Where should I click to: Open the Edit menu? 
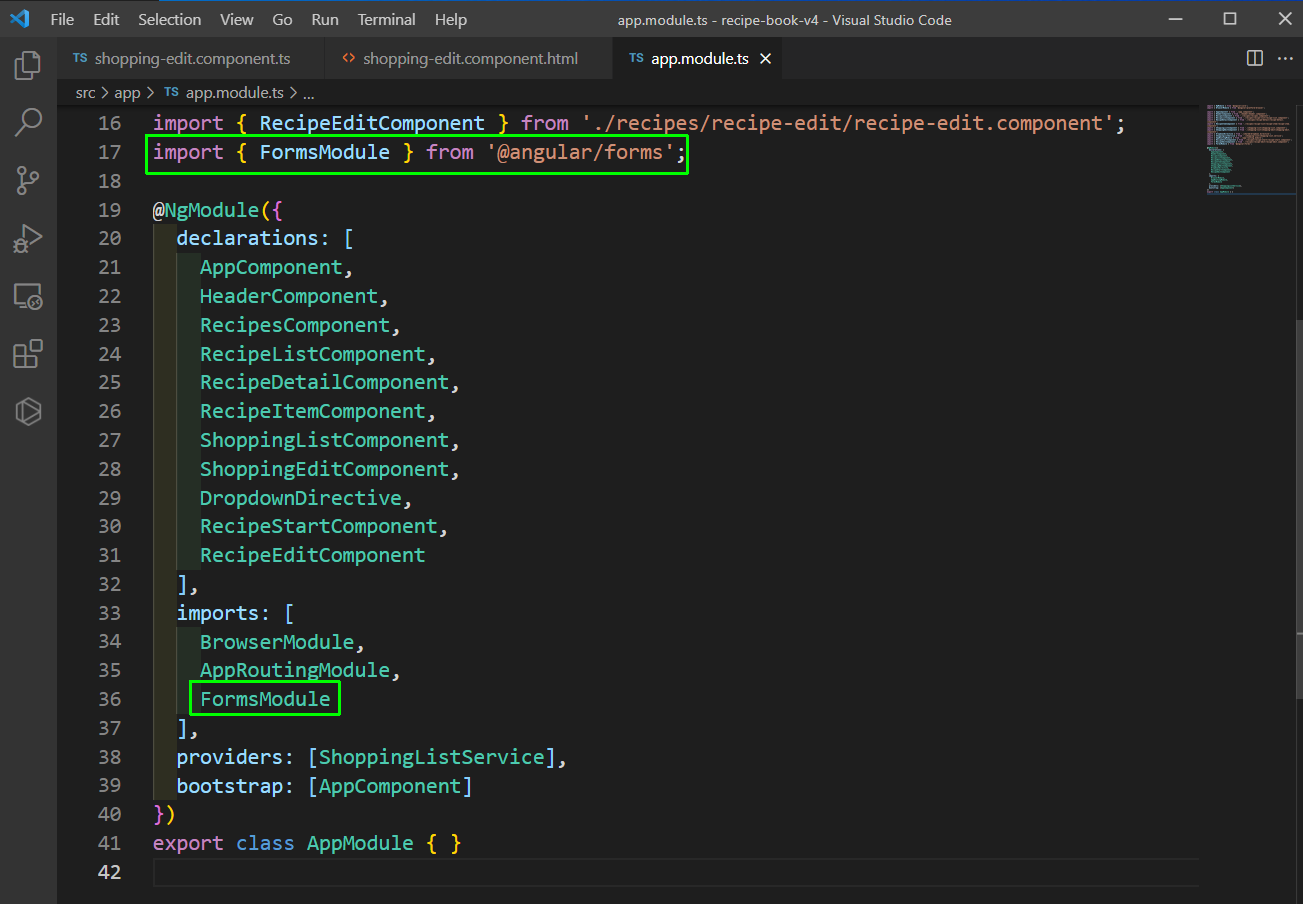[106, 19]
